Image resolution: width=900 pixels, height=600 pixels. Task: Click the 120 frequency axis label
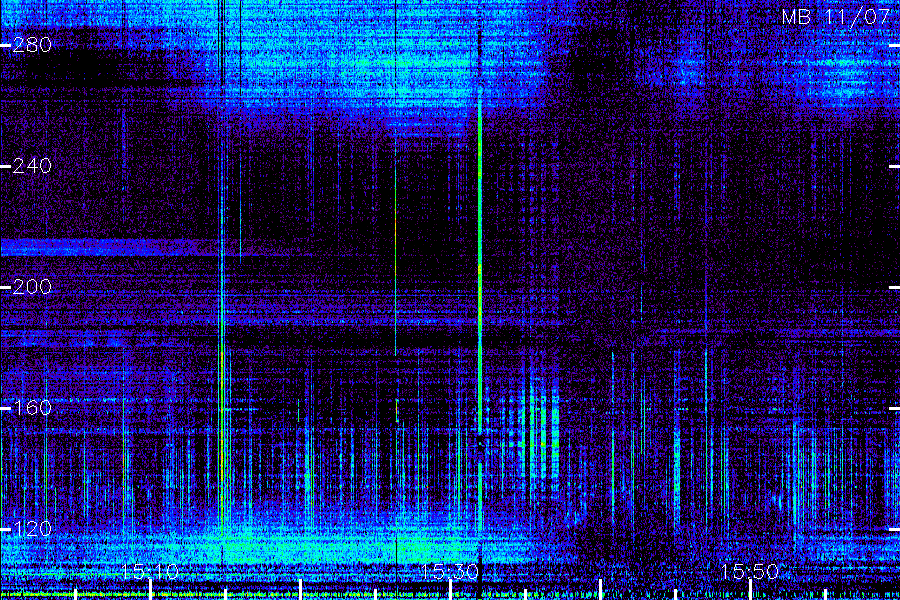pyautogui.click(x=32, y=529)
